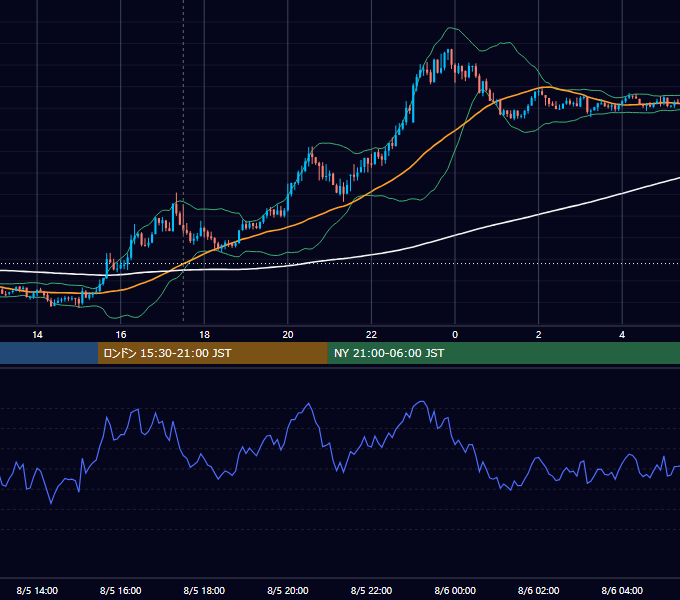The height and width of the screenshot is (600, 680).
Task: Click hour label 16 on price chart axis
Action: pos(121,334)
